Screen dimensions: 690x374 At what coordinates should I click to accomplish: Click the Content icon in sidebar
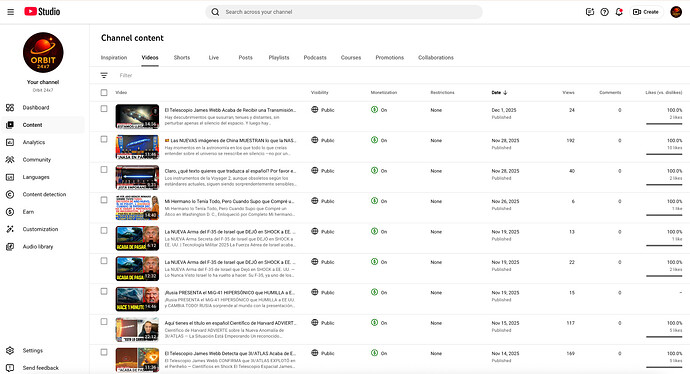click(10, 125)
